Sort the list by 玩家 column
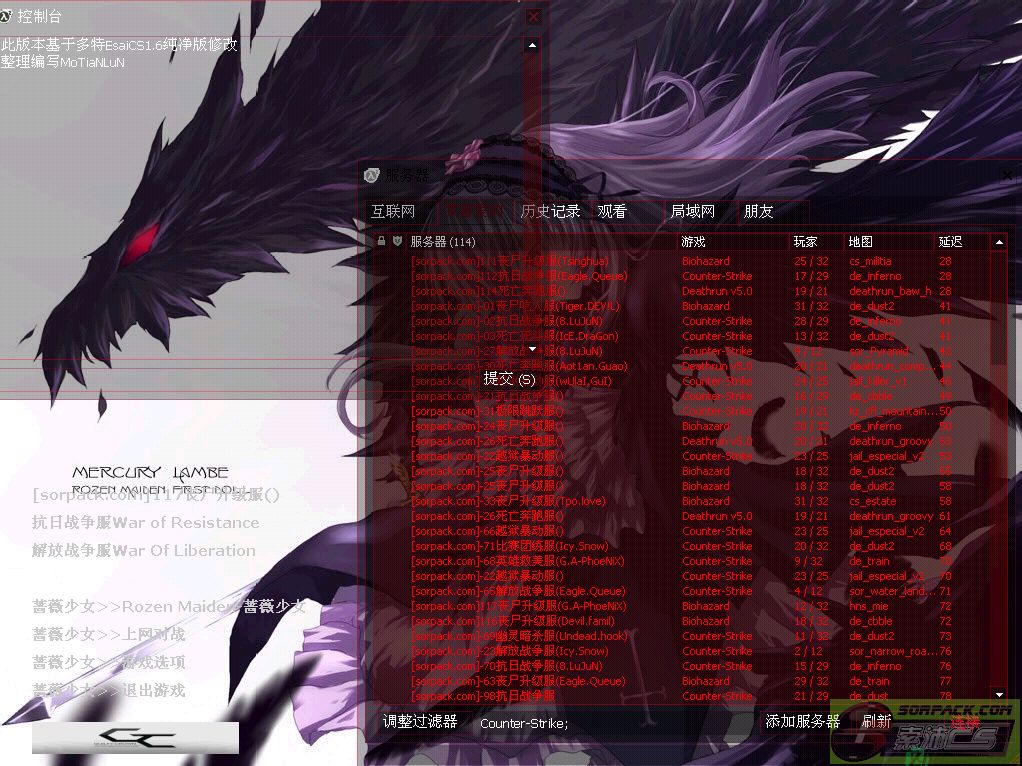Image resolution: width=1022 pixels, height=766 pixels. click(805, 241)
